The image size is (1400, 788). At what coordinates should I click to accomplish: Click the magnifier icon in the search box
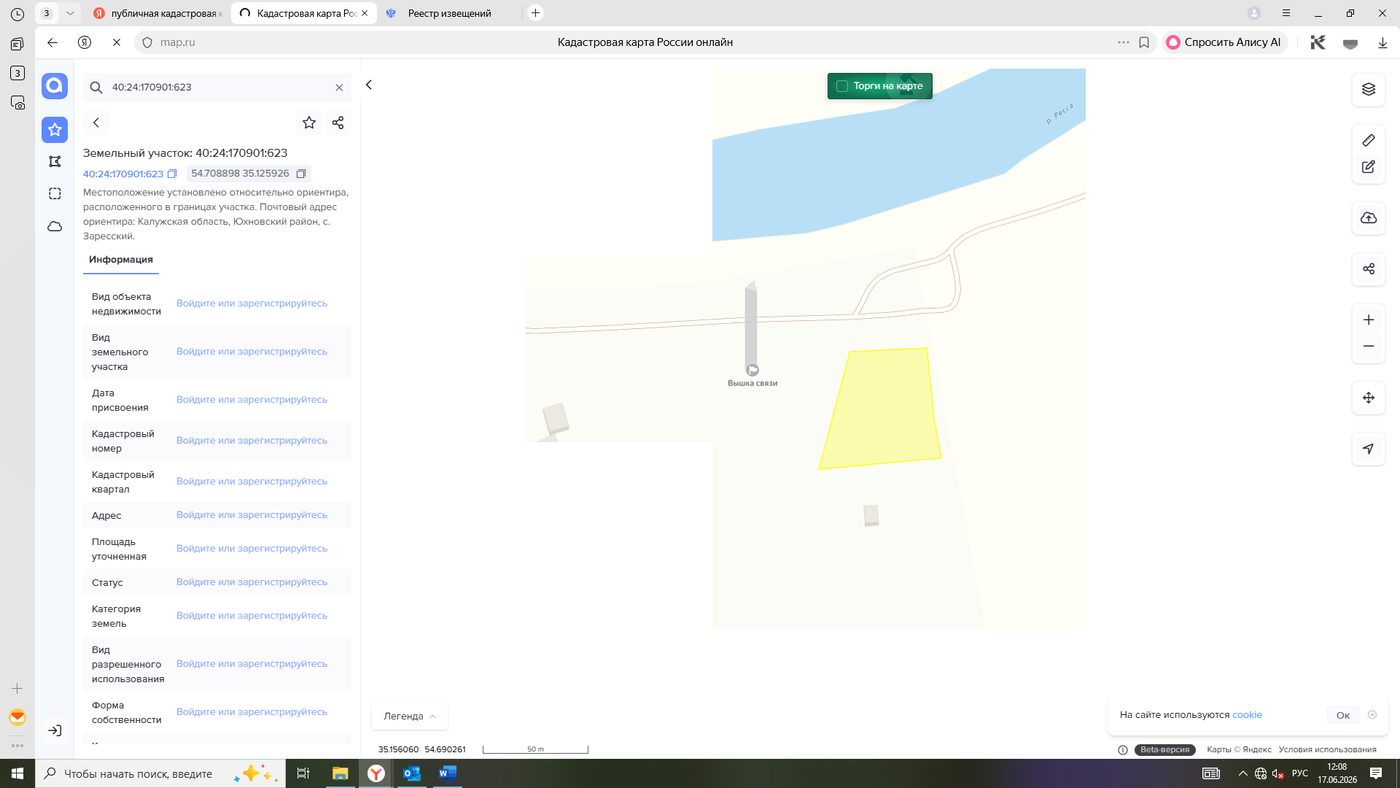pos(97,87)
